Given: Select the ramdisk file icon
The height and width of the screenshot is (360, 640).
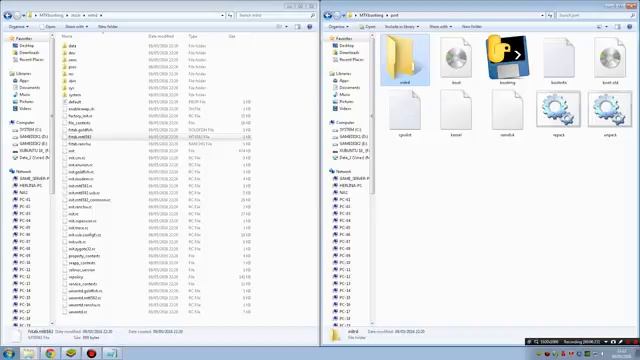Looking at the screenshot, I should 507,113.
